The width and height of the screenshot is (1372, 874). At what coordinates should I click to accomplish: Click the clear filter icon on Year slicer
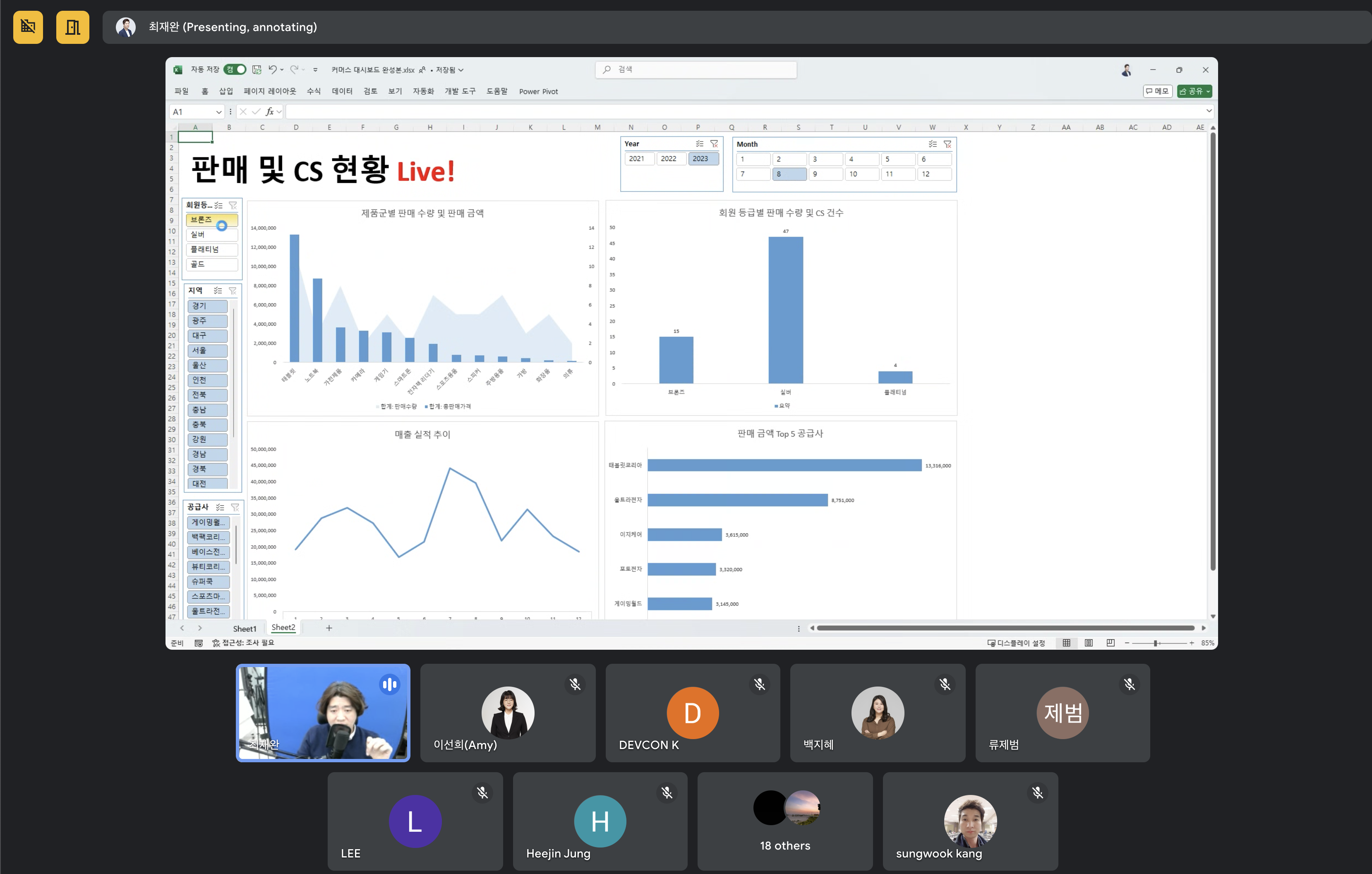point(714,144)
